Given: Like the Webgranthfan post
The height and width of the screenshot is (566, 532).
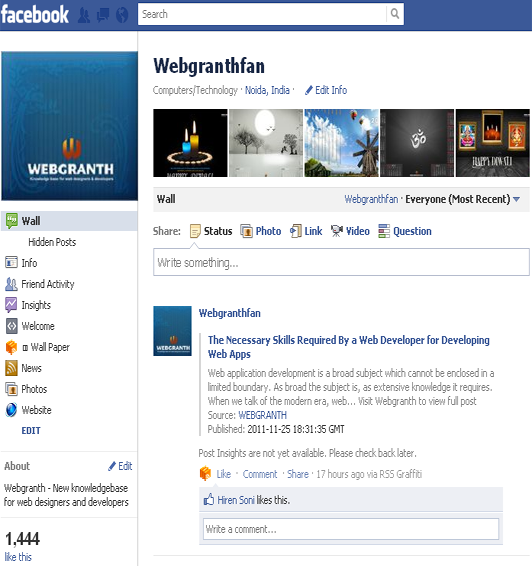Looking at the screenshot, I should point(224,474).
